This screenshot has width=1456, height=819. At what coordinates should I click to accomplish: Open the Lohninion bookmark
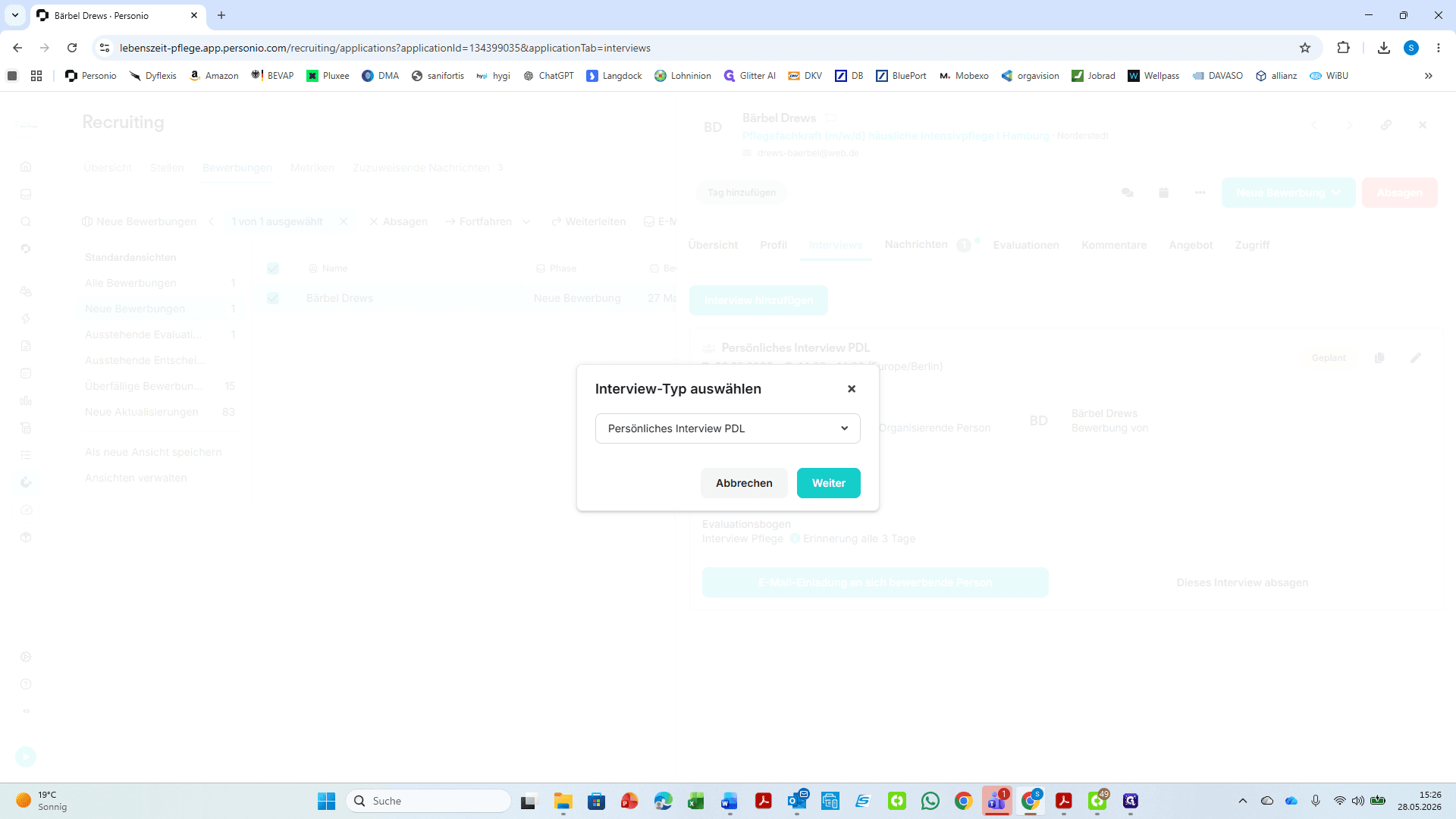point(682,76)
